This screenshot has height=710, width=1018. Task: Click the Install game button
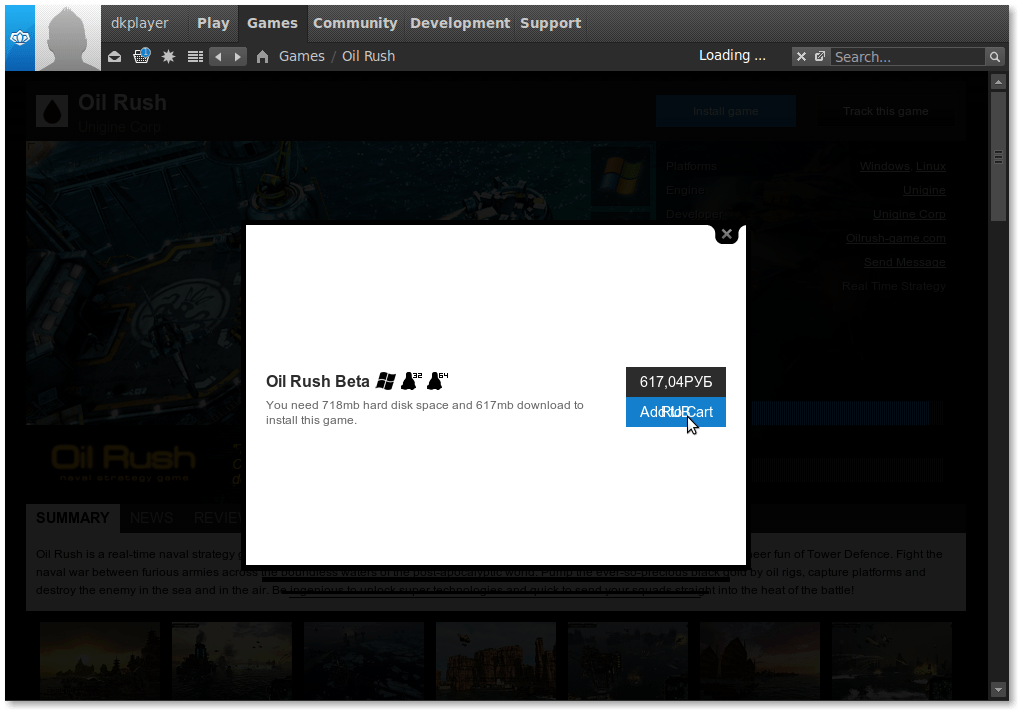(725, 111)
